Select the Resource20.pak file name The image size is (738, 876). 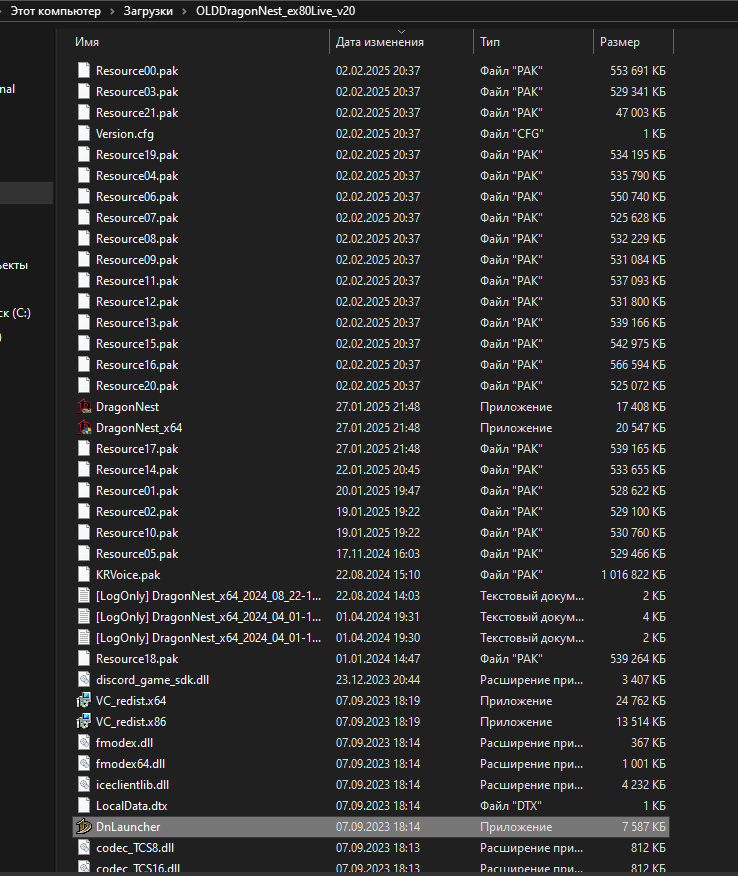point(137,386)
